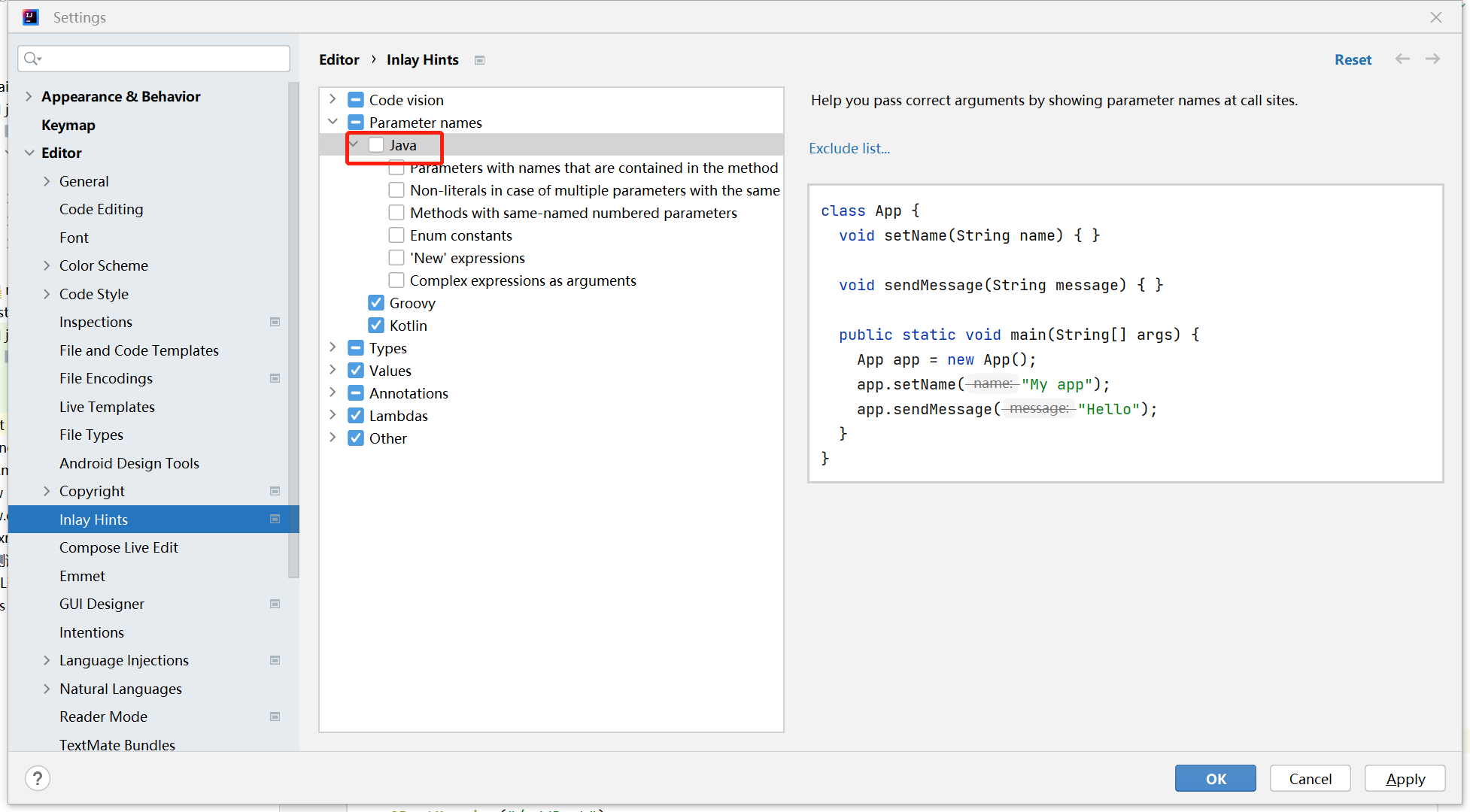Click the settings tree vertical scrollbar
The height and width of the screenshot is (812, 1470).
tap(293, 331)
